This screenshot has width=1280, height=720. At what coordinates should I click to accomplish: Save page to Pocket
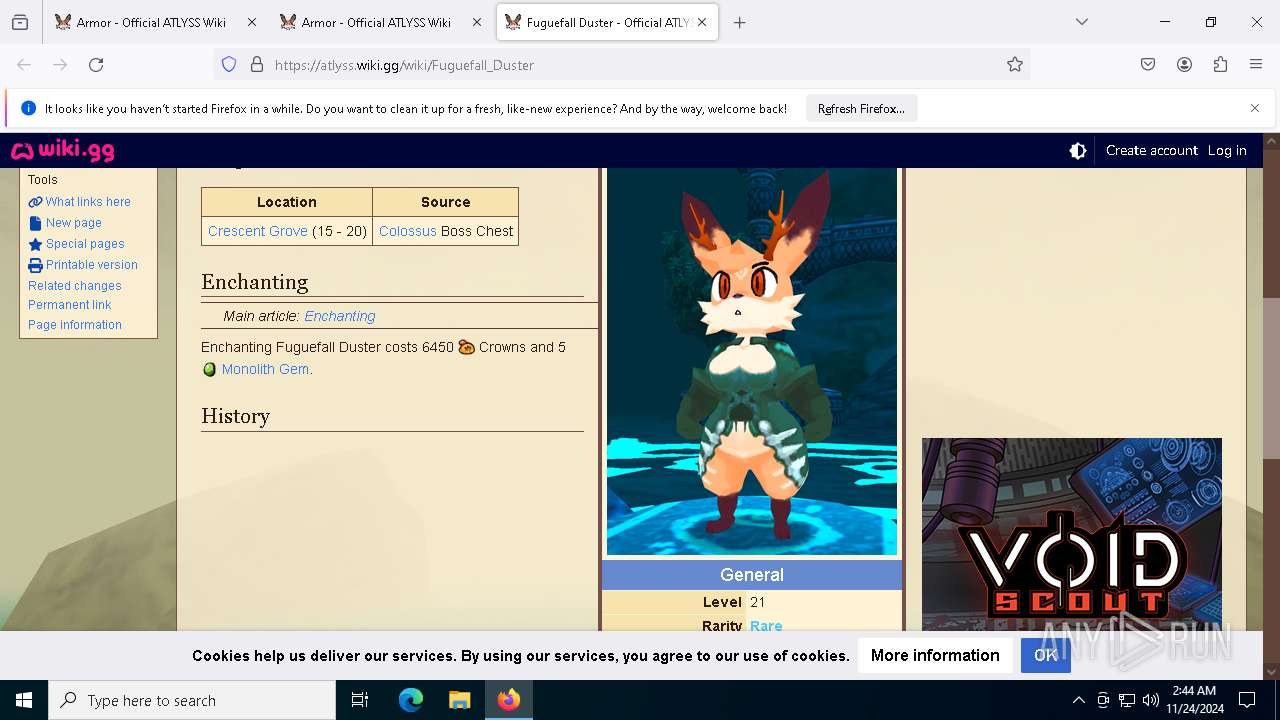1148,64
